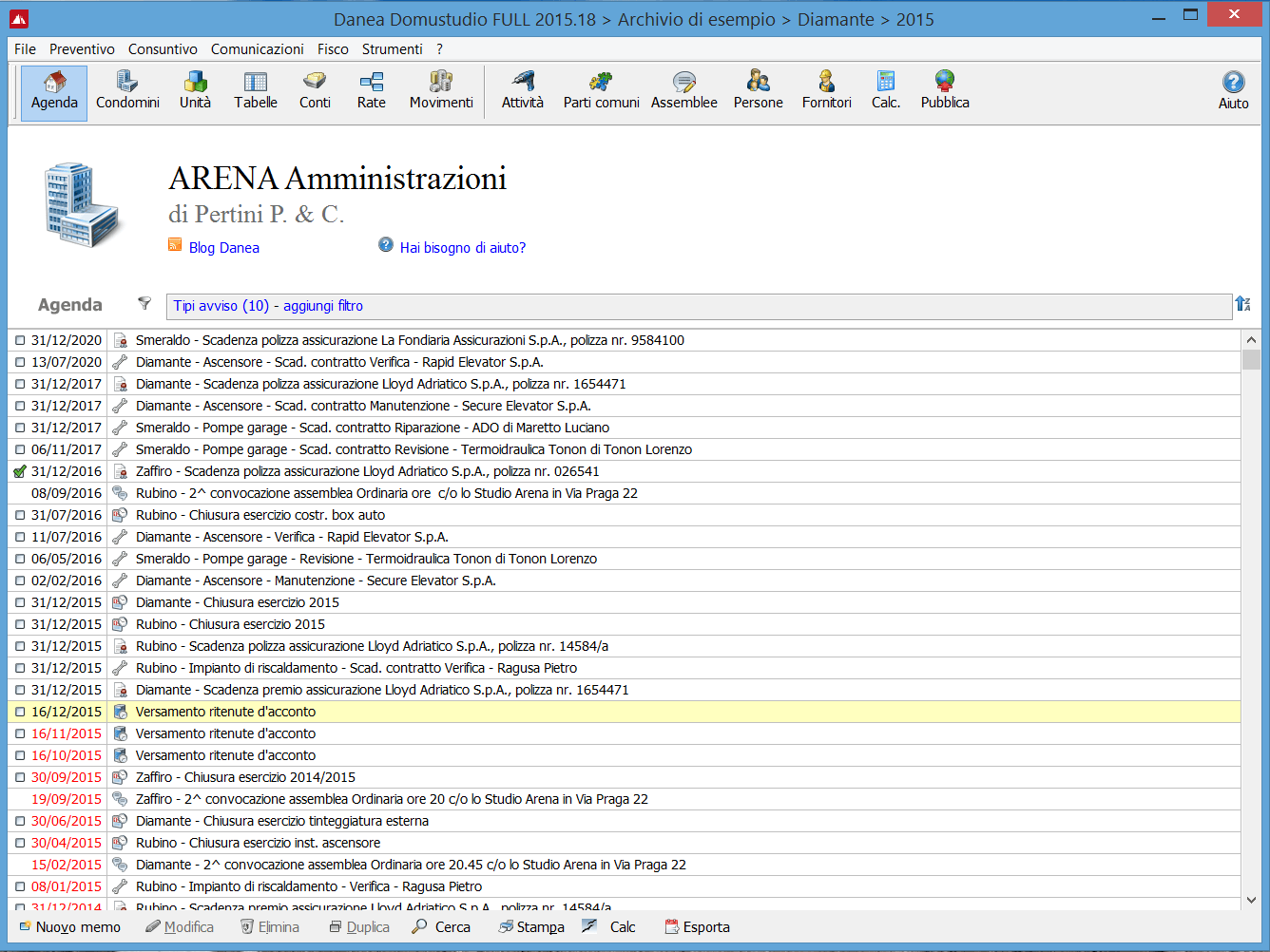Click the building logo image

(x=83, y=205)
